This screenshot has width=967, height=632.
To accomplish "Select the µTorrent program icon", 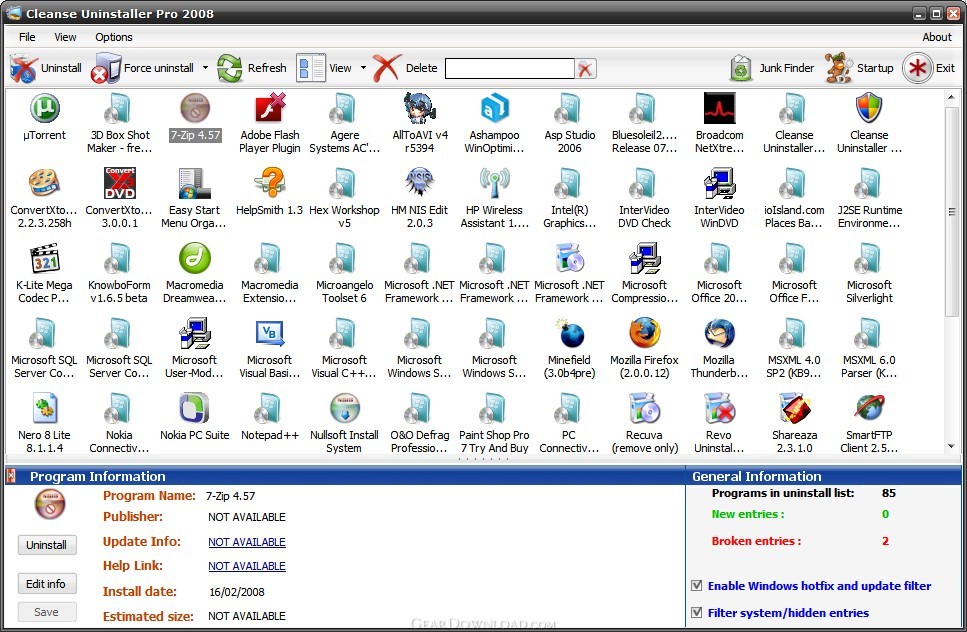I will tap(44, 109).
